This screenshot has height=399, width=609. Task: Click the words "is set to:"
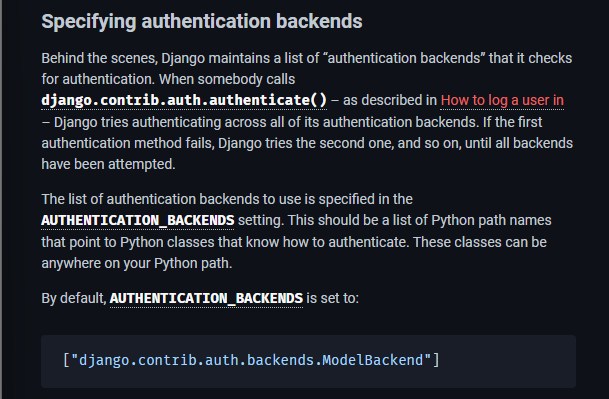tap(332, 298)
